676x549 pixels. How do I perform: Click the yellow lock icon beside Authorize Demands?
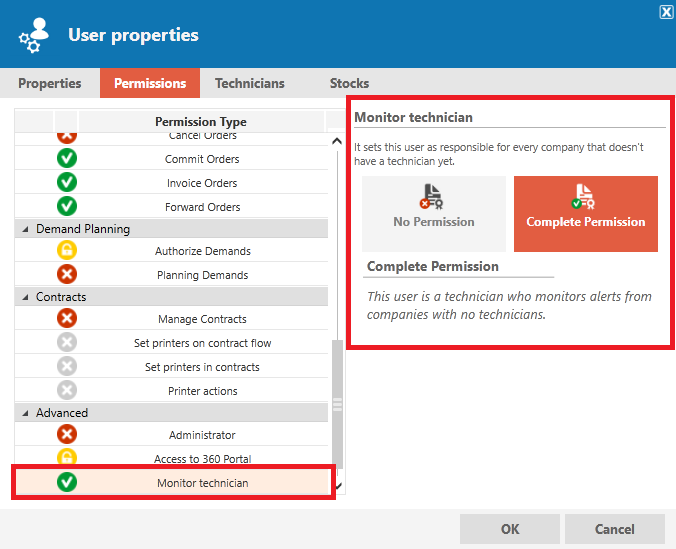point(67,250)
